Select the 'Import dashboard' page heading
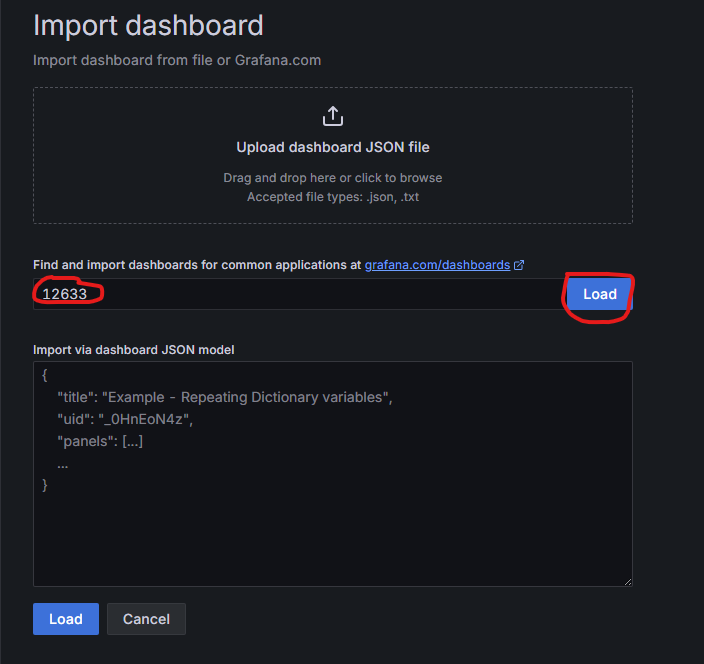 [x=148, y=26]
